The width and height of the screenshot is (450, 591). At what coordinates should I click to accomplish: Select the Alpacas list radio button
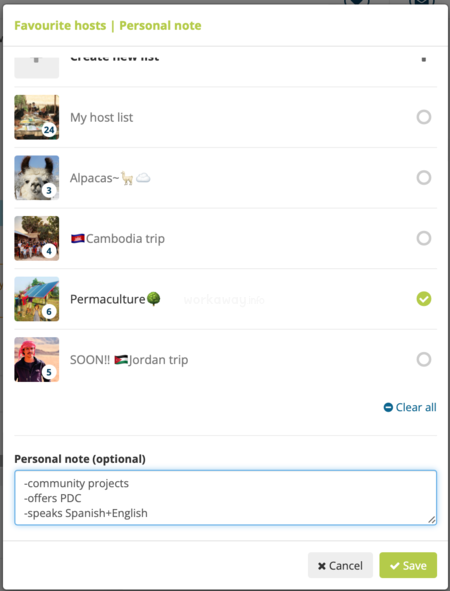point(424,178)
